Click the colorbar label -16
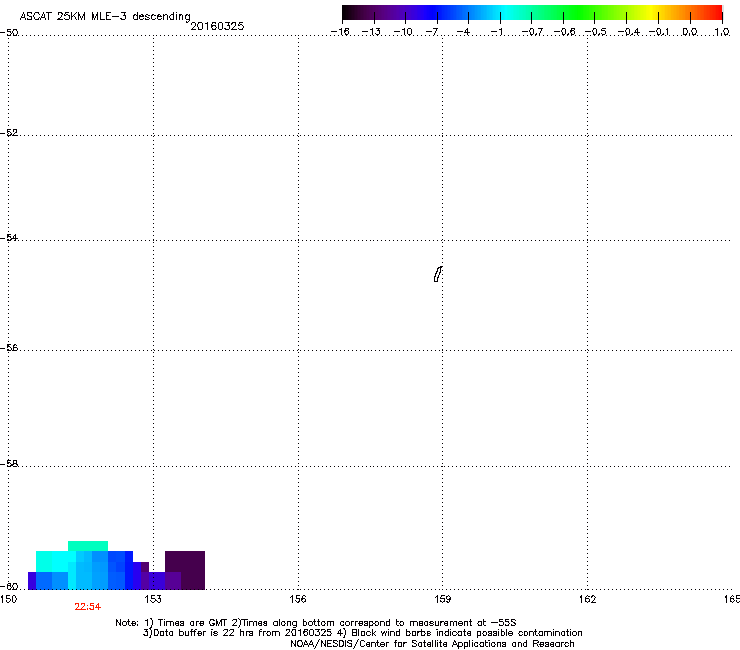Image resolution: width=740 pixels, height=650 pixels. pos(340,32)
